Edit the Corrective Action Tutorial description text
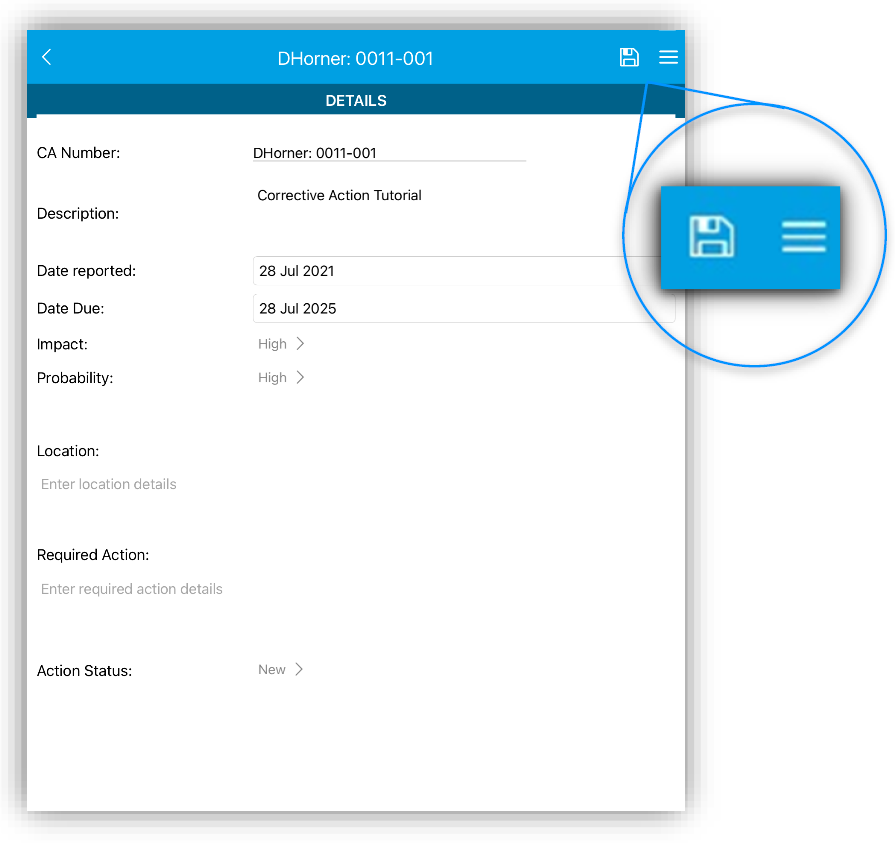The image size is (895, 843). click(339, 196)
